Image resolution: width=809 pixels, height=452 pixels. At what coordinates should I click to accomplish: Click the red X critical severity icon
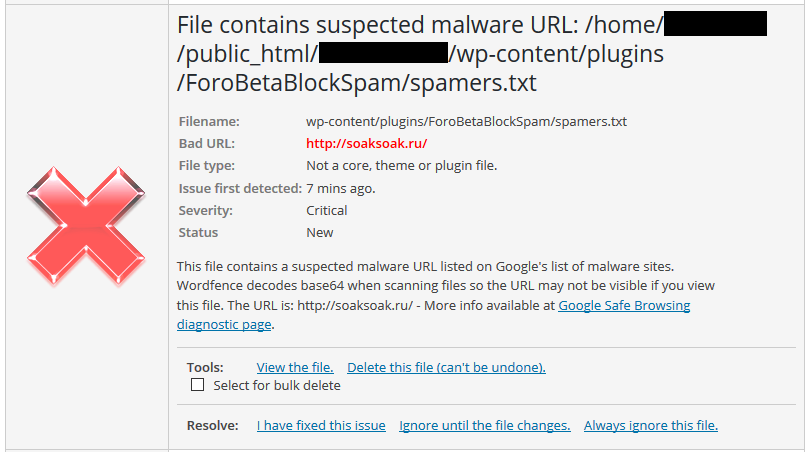[x=86, y=226]
